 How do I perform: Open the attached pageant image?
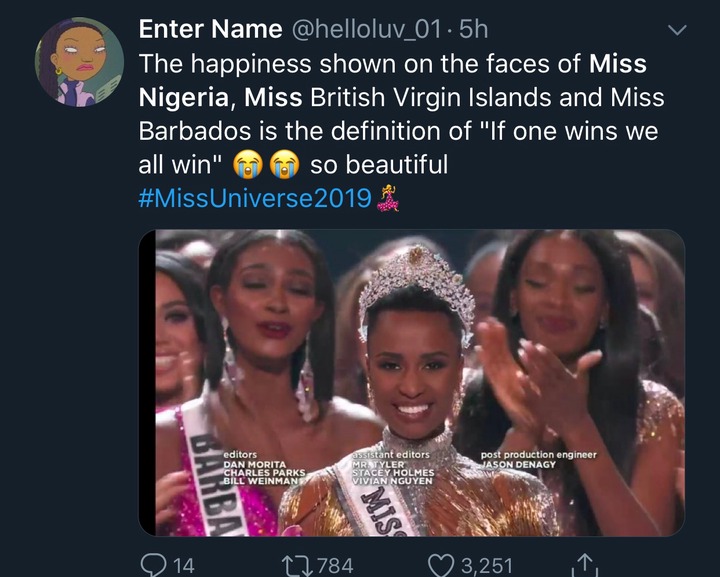coord(411,382)
